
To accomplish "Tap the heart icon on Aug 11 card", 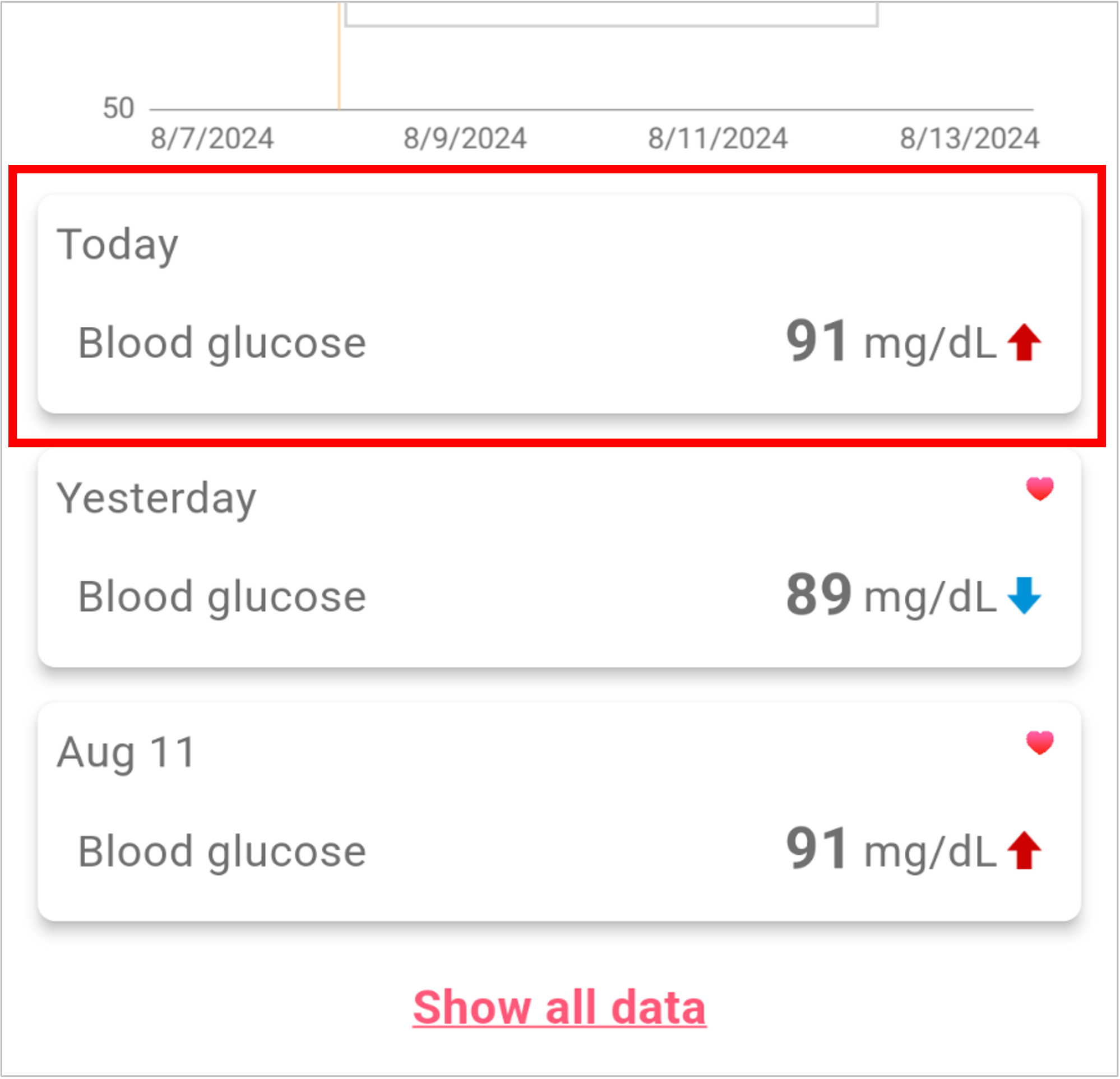I will [x=1039, y=743].
